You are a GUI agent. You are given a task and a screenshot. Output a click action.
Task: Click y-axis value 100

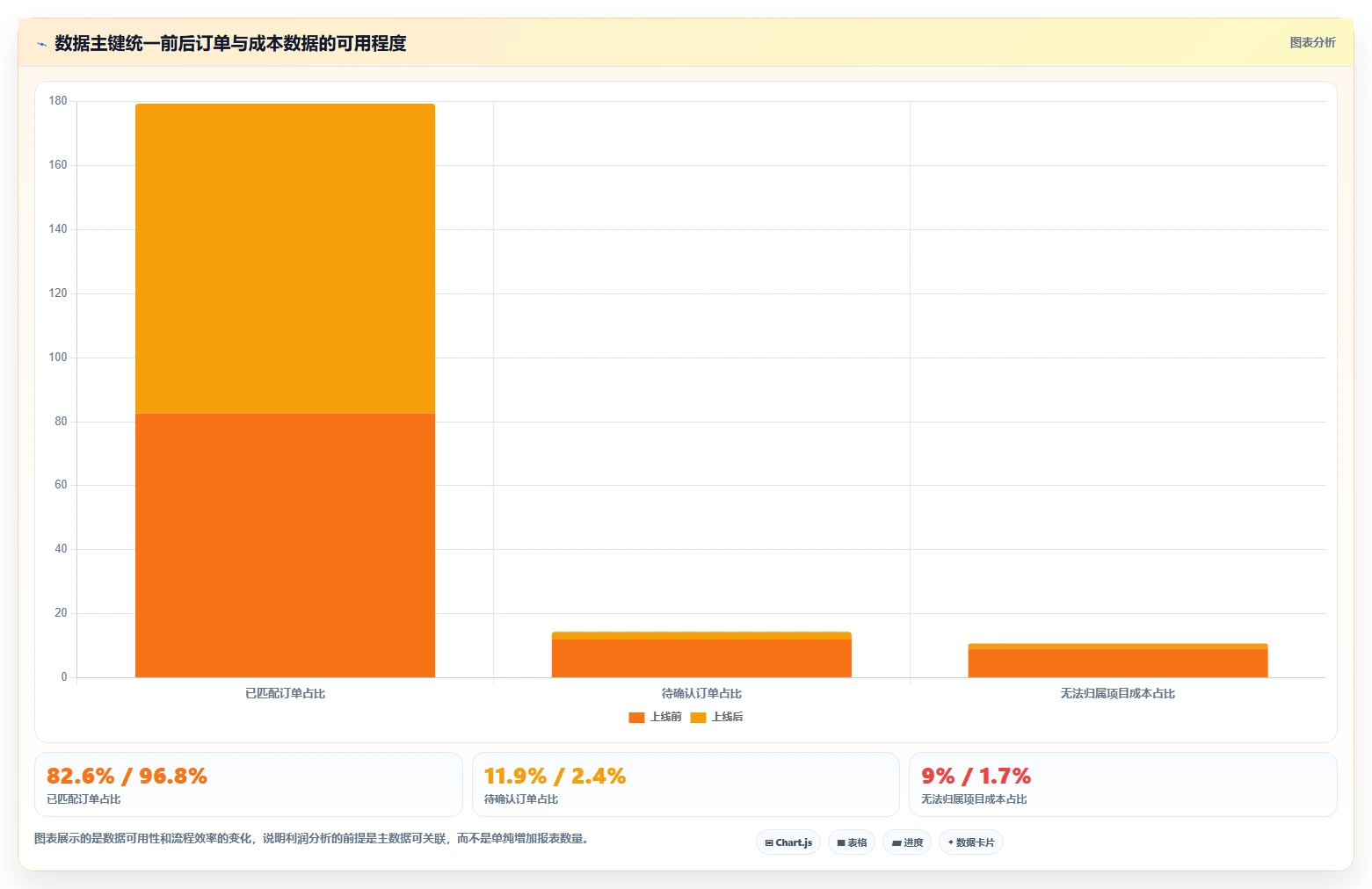click(58, 358)
